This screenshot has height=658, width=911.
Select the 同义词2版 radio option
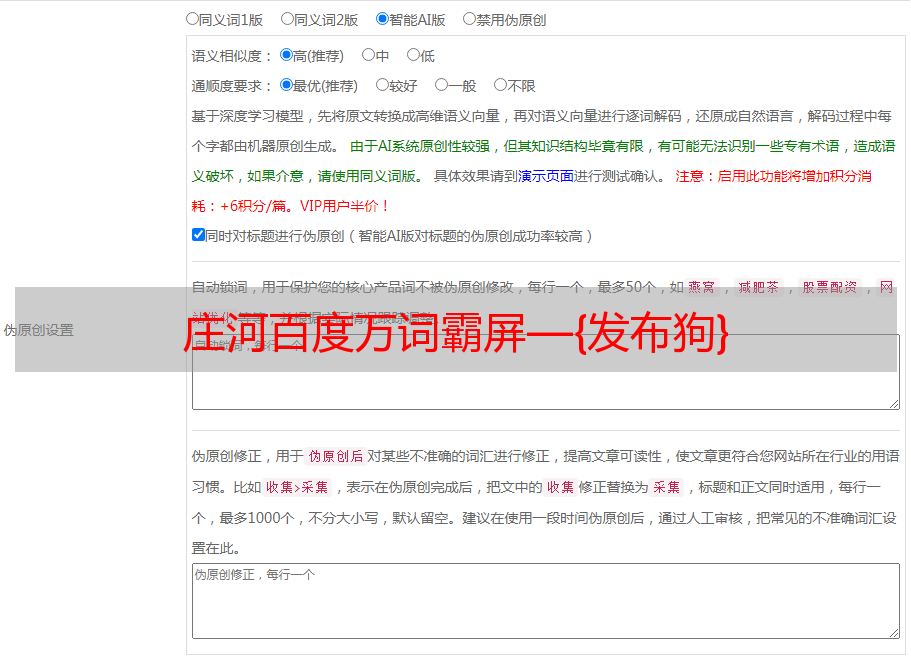click(287, 19)
